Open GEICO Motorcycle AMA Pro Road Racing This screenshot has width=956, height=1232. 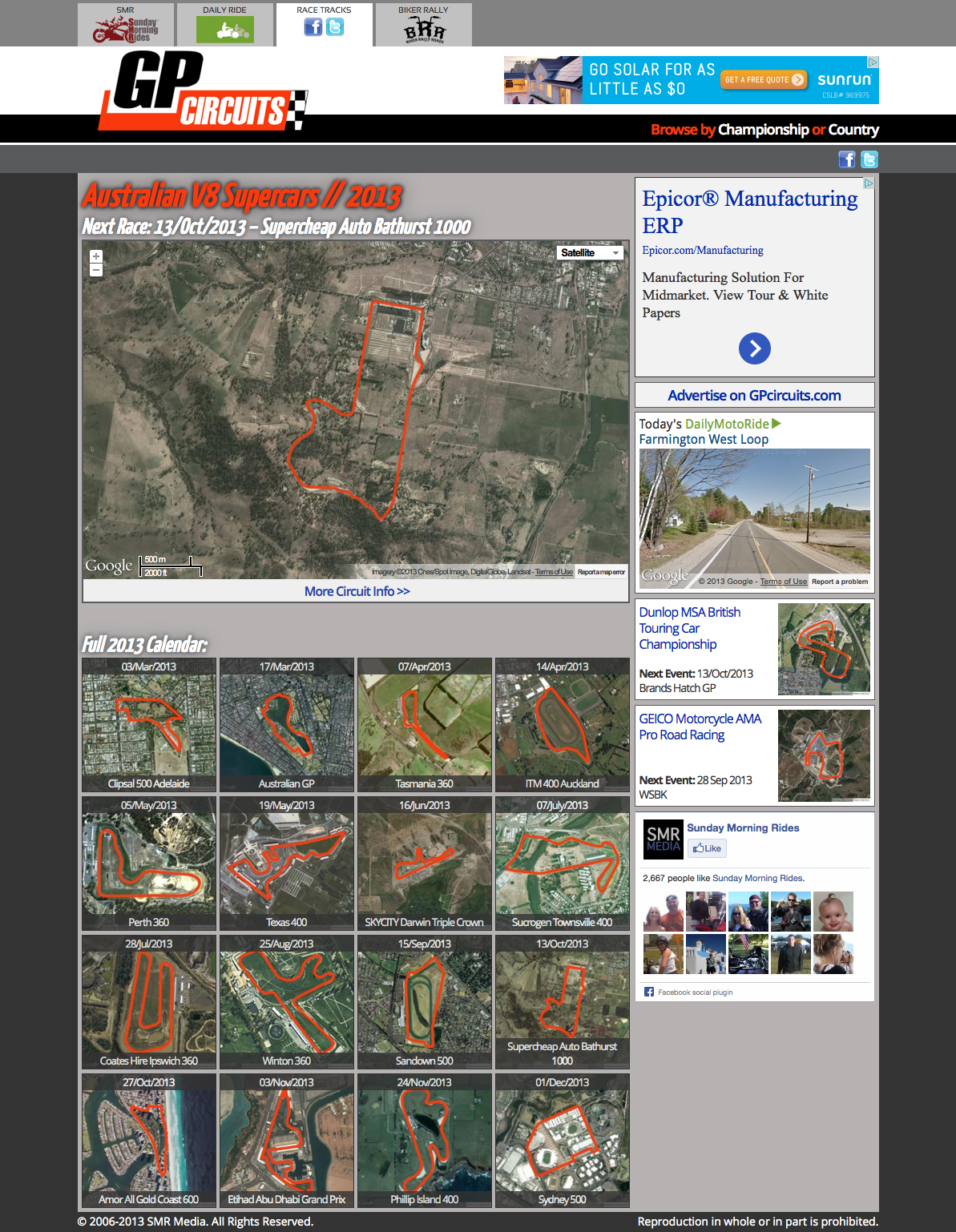click(x=700, y=727)
